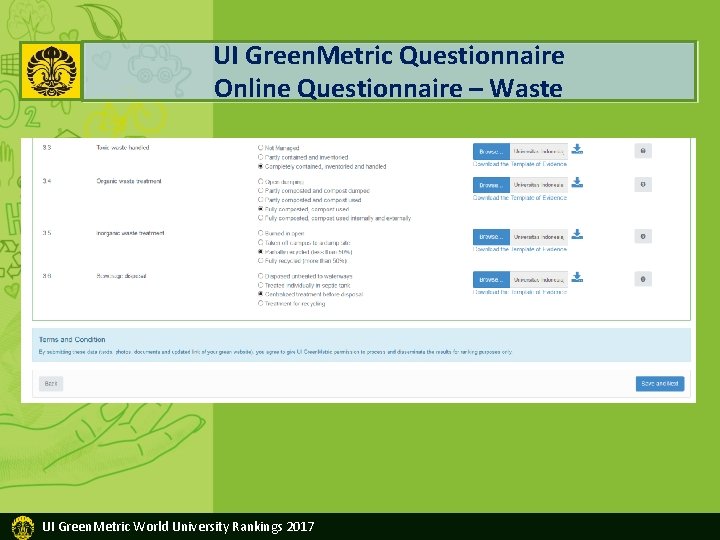Click the delete icon button for Organic waste treatment
The image size is (720, 540).
pos(643,184)
